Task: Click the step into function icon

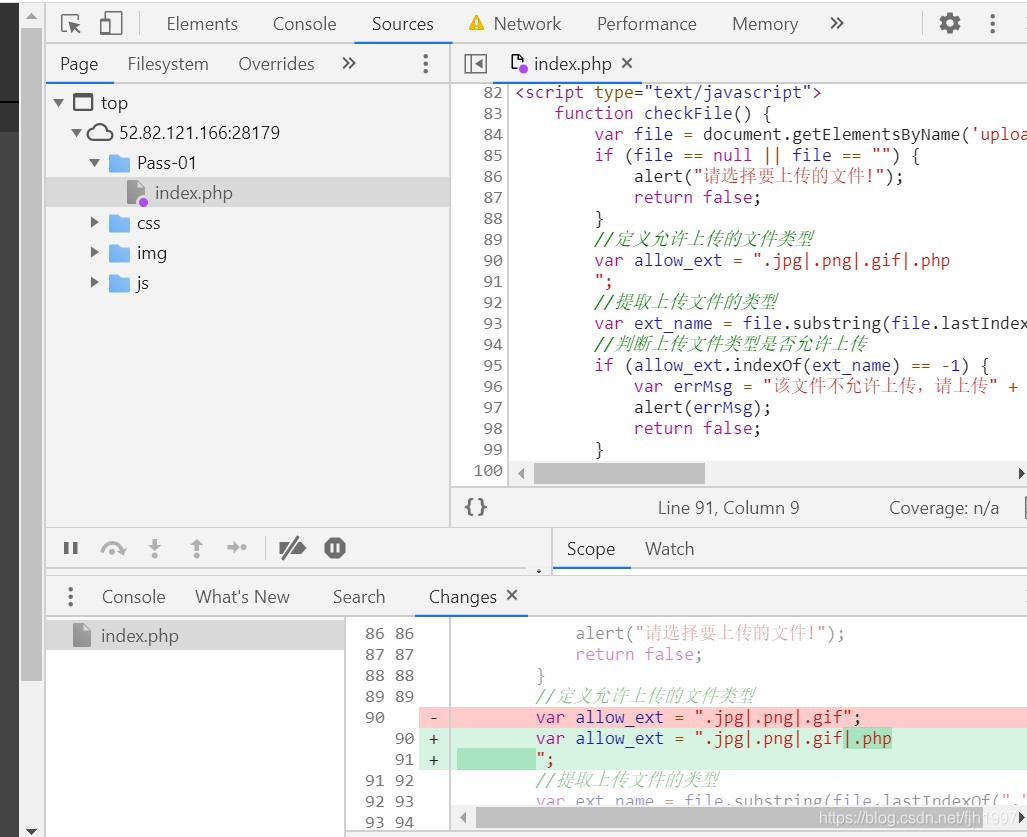Action: pyautogui.click(x=155, y=548)
